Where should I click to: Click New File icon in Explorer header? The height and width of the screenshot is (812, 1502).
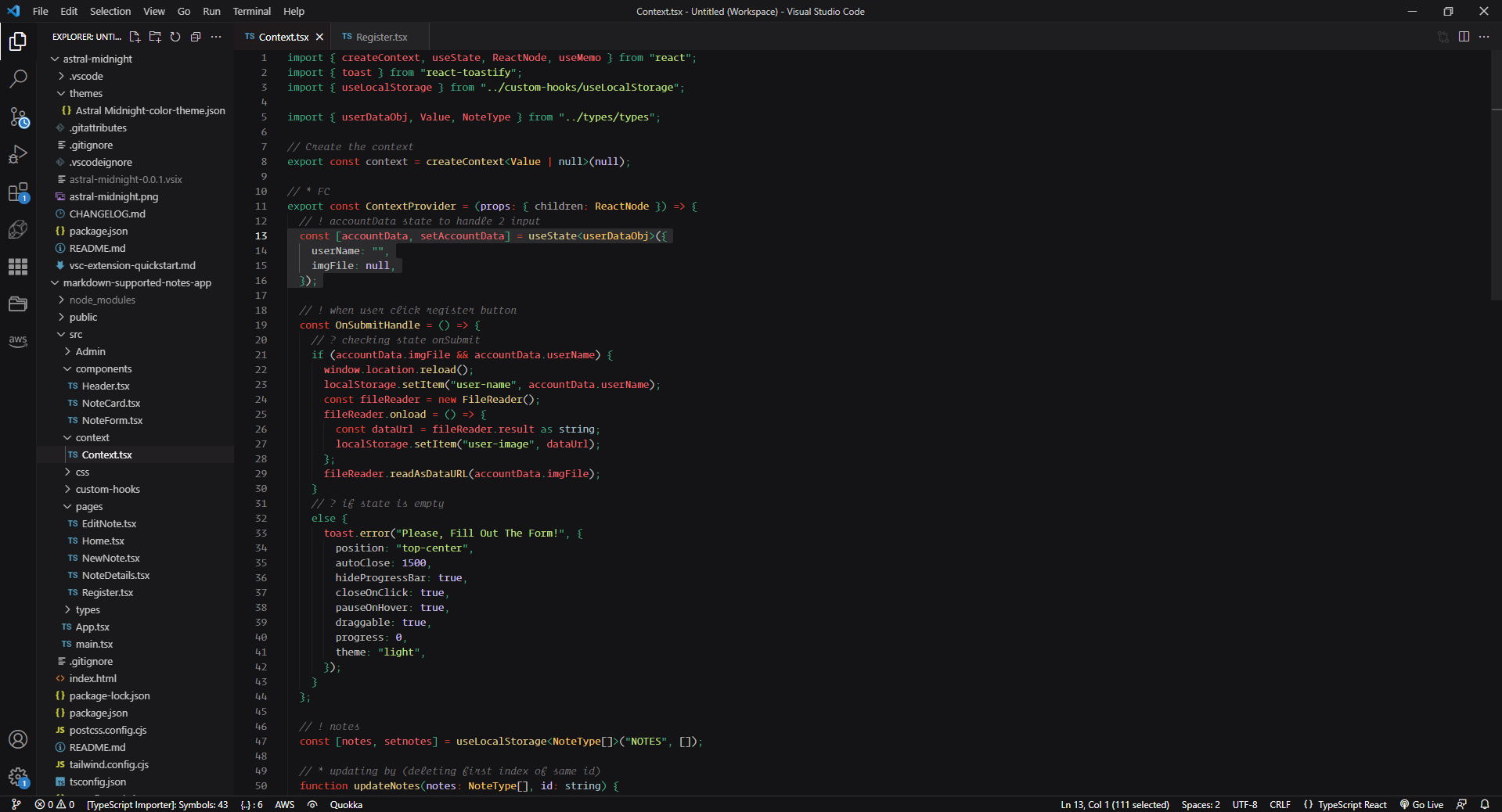point(135,37)
